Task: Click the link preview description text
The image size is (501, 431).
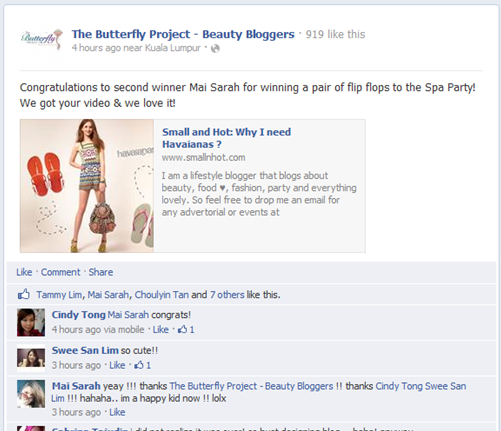Action: (x=259, y=194)
